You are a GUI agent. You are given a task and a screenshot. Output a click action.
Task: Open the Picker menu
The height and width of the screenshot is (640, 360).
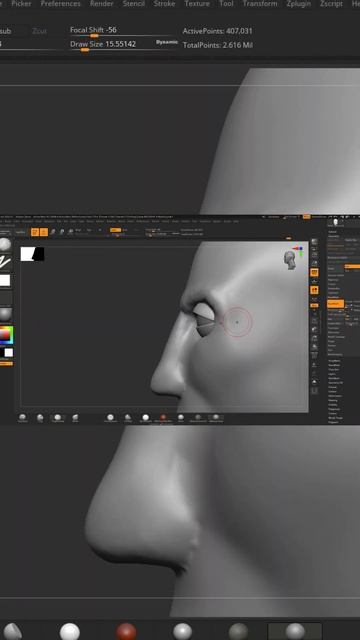coord(21,4)
